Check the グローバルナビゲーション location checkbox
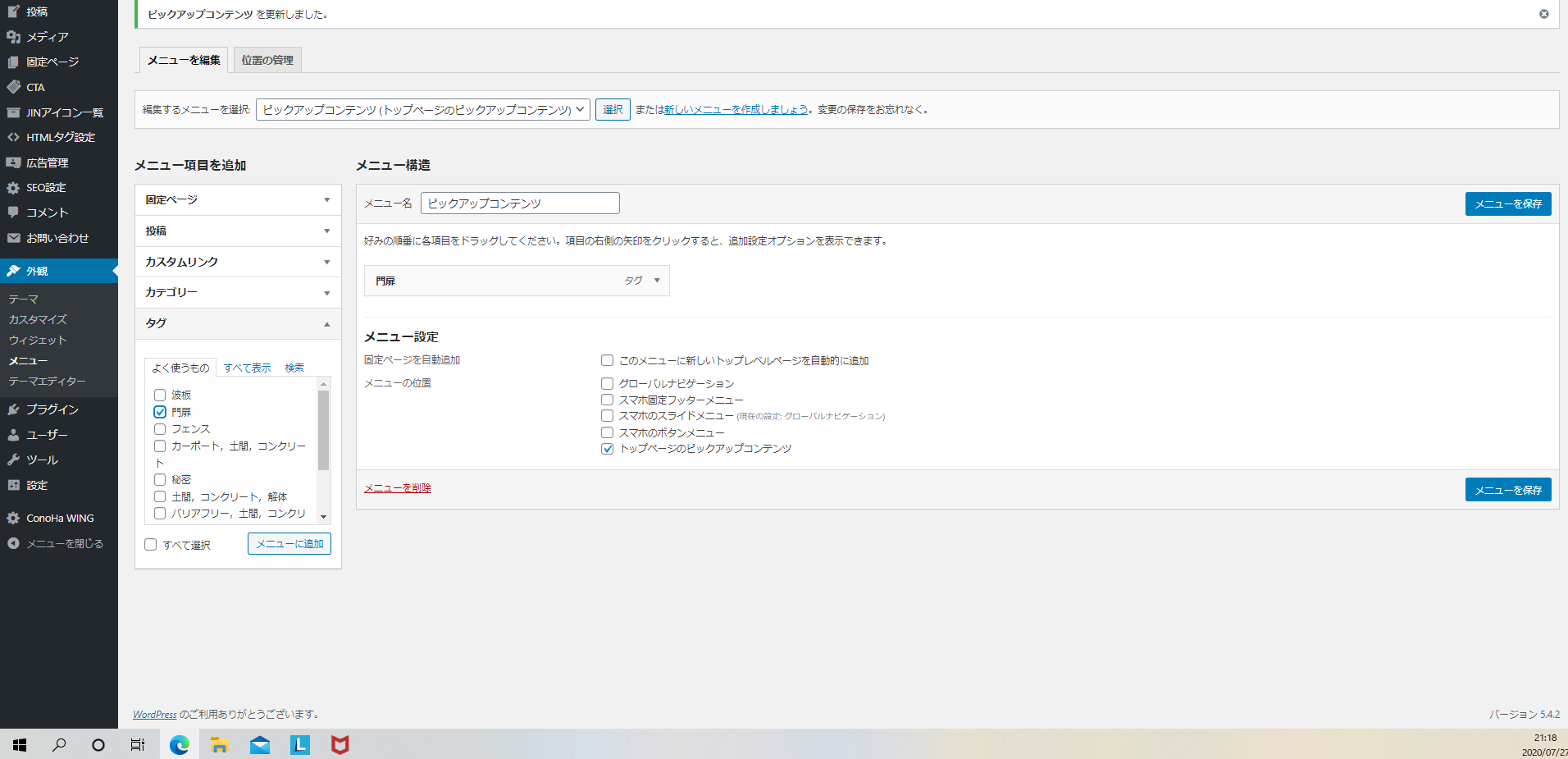 click(608, 383)
